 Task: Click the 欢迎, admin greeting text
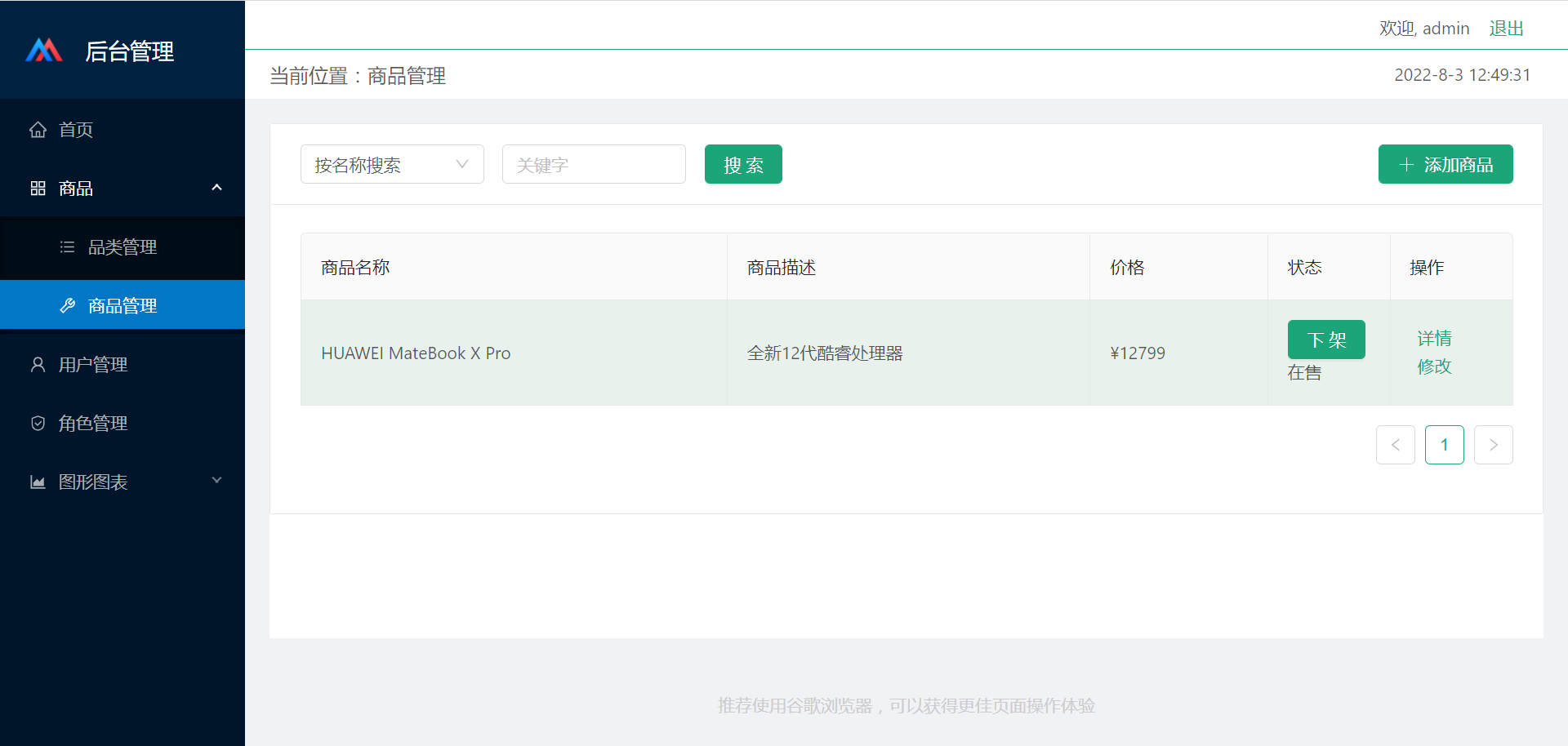click(x=1424, y=29)
